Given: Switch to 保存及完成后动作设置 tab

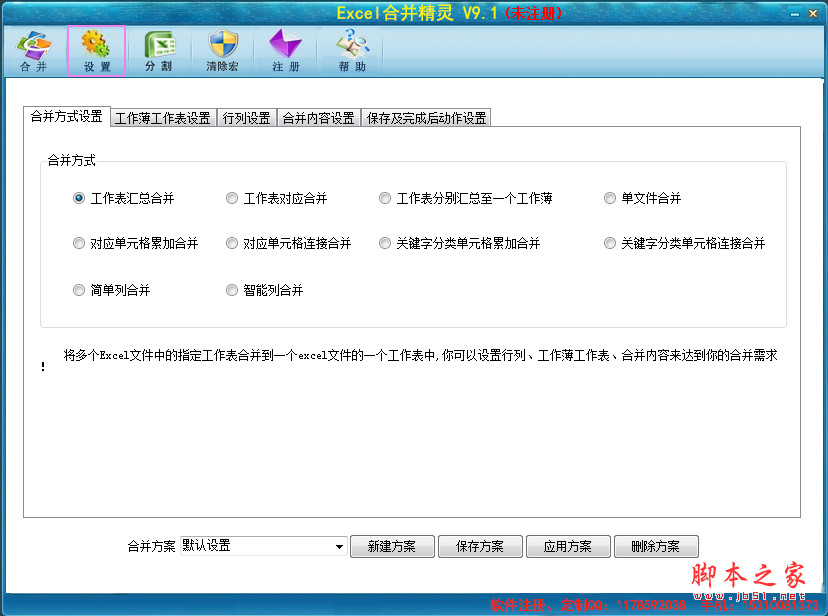Looking at the screenshot, I should tap(427, 118).
